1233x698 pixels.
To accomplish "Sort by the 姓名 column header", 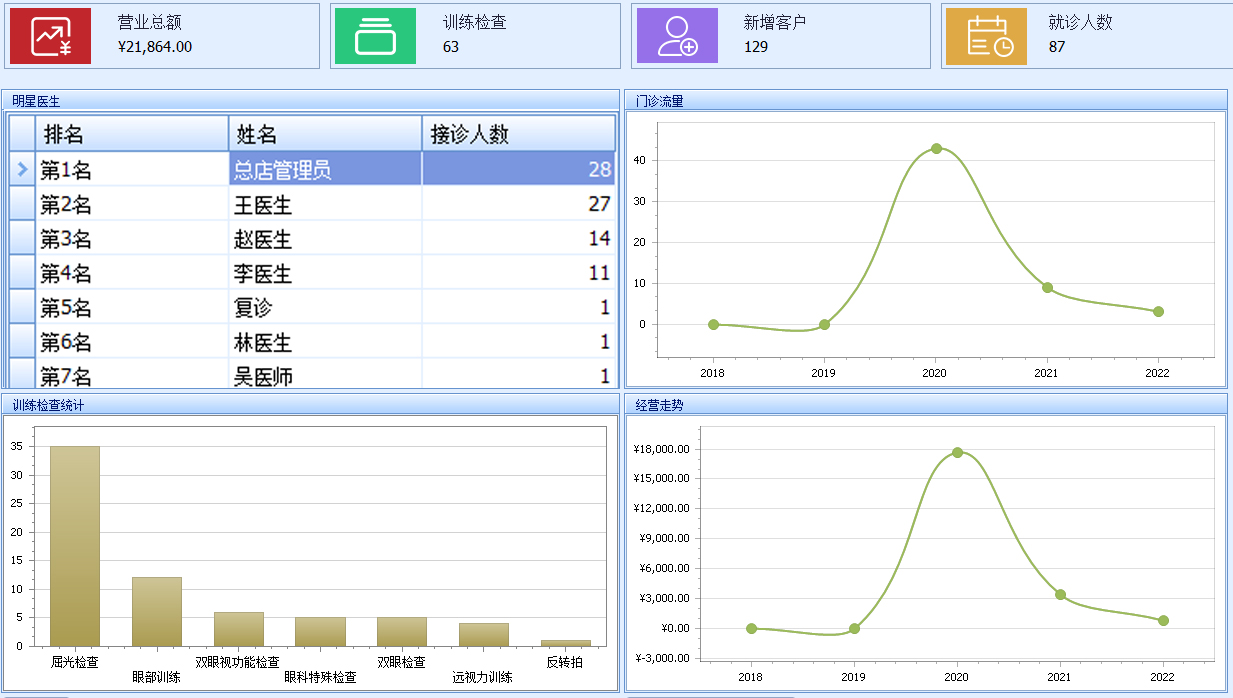I will pos(326,134).
